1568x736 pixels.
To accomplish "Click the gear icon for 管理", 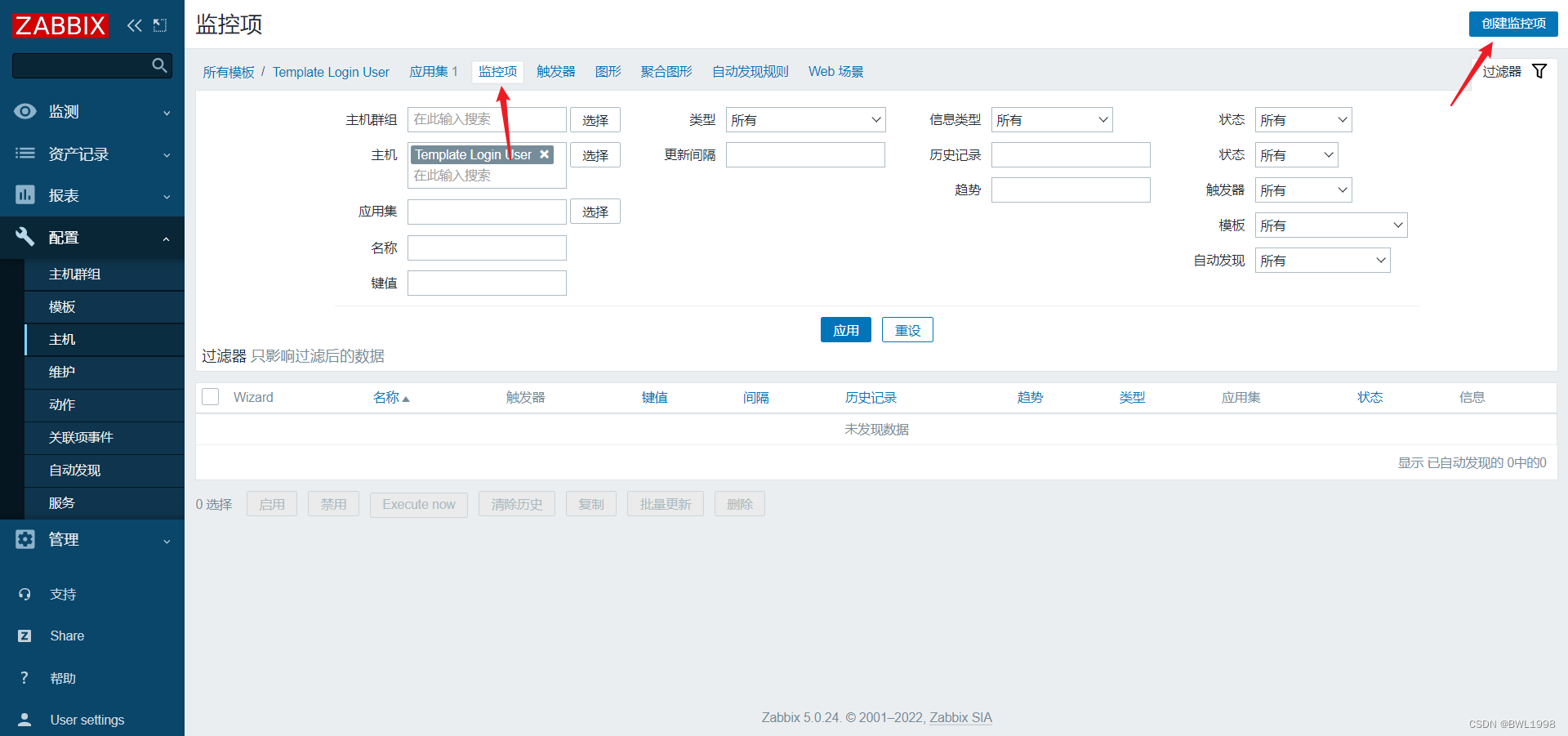I will [25, 539].
